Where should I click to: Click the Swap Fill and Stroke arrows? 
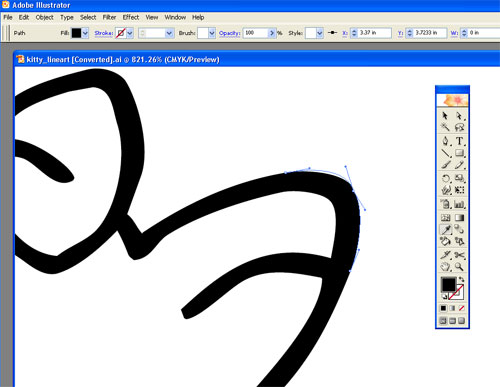tap(461, 279)
